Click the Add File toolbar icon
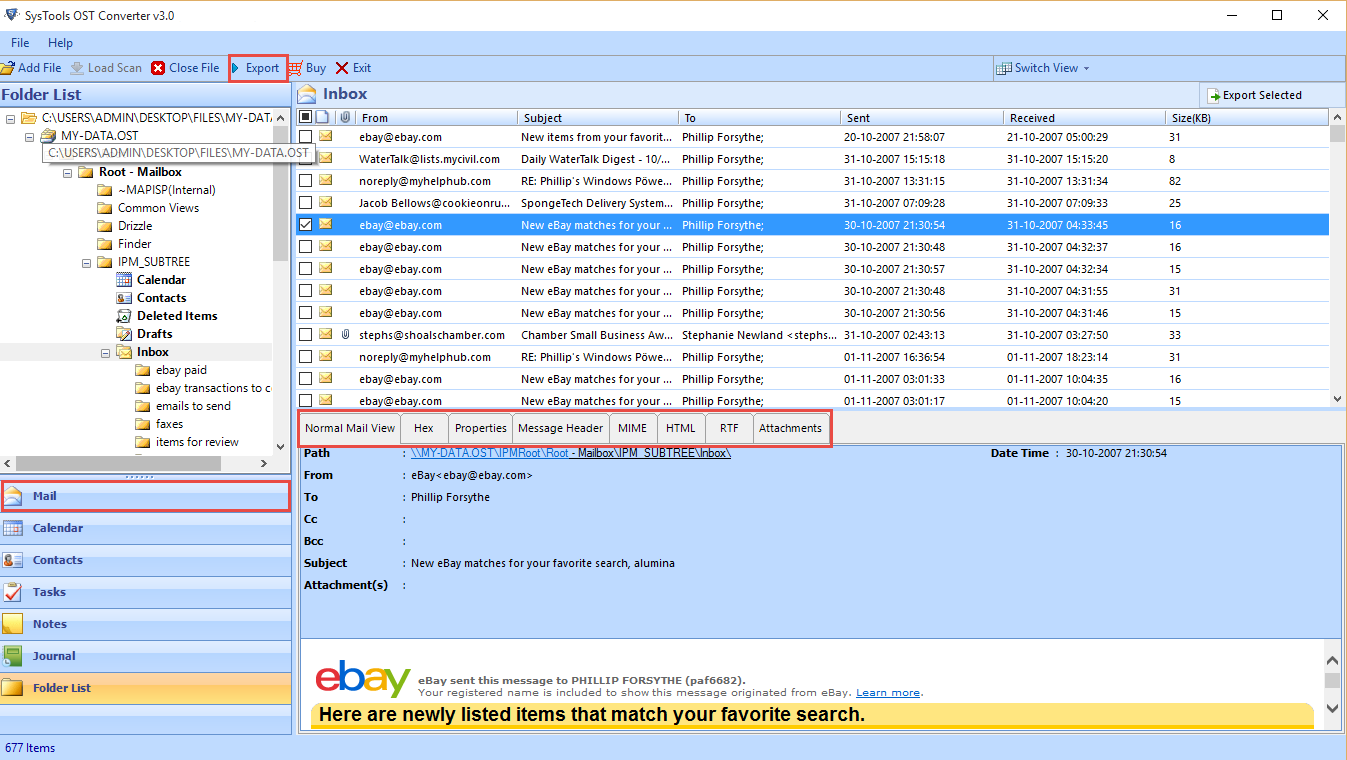 [x=8, y=68]
